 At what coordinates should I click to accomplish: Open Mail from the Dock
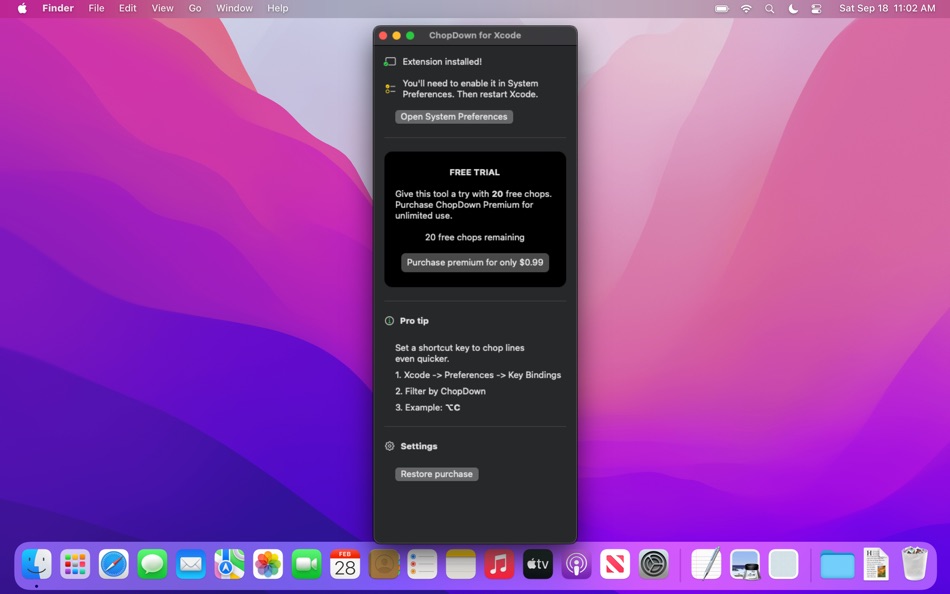click(191, 564)
